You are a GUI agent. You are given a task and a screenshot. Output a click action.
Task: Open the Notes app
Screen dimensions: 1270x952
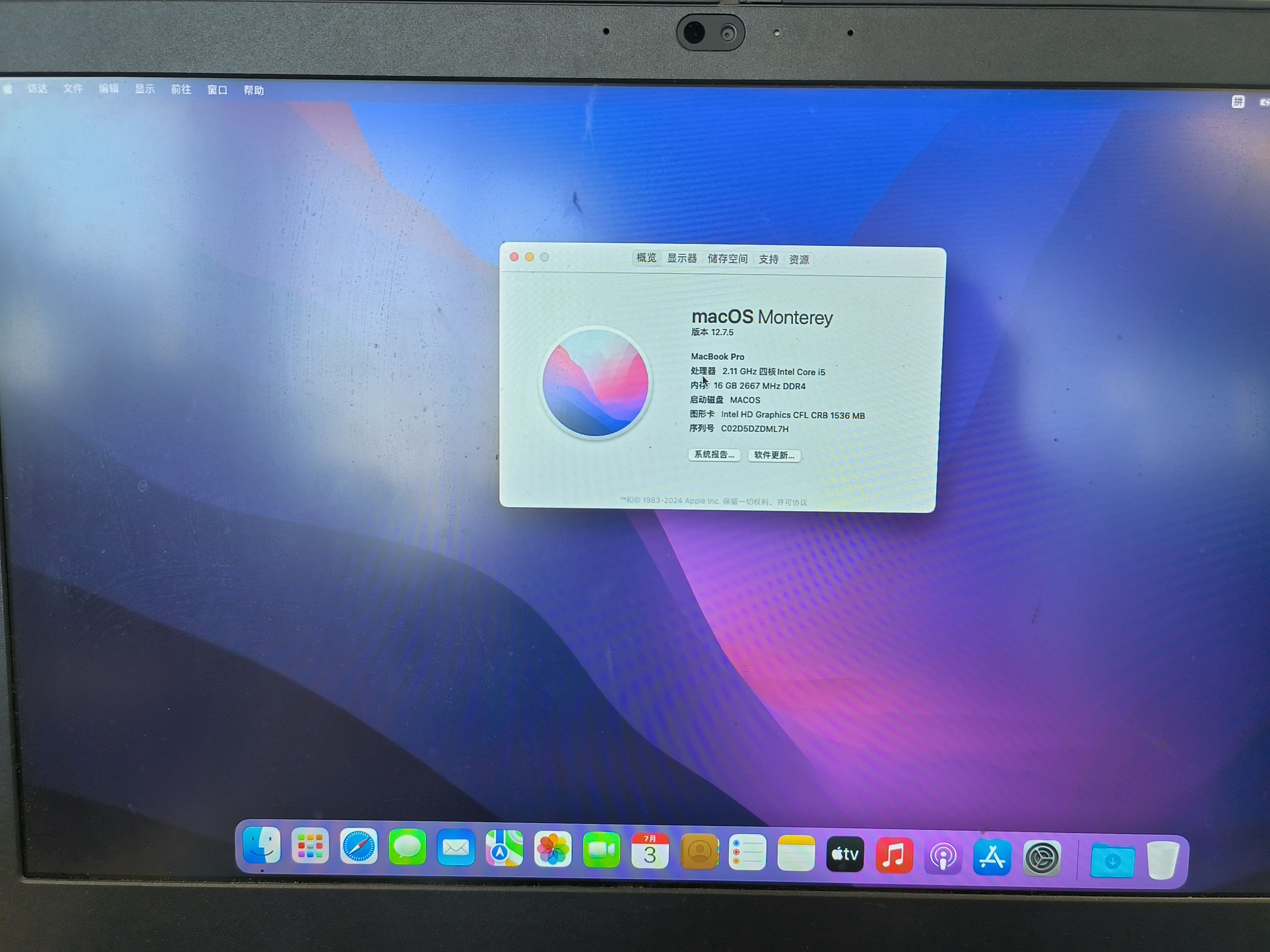click(x=796, y=853)
